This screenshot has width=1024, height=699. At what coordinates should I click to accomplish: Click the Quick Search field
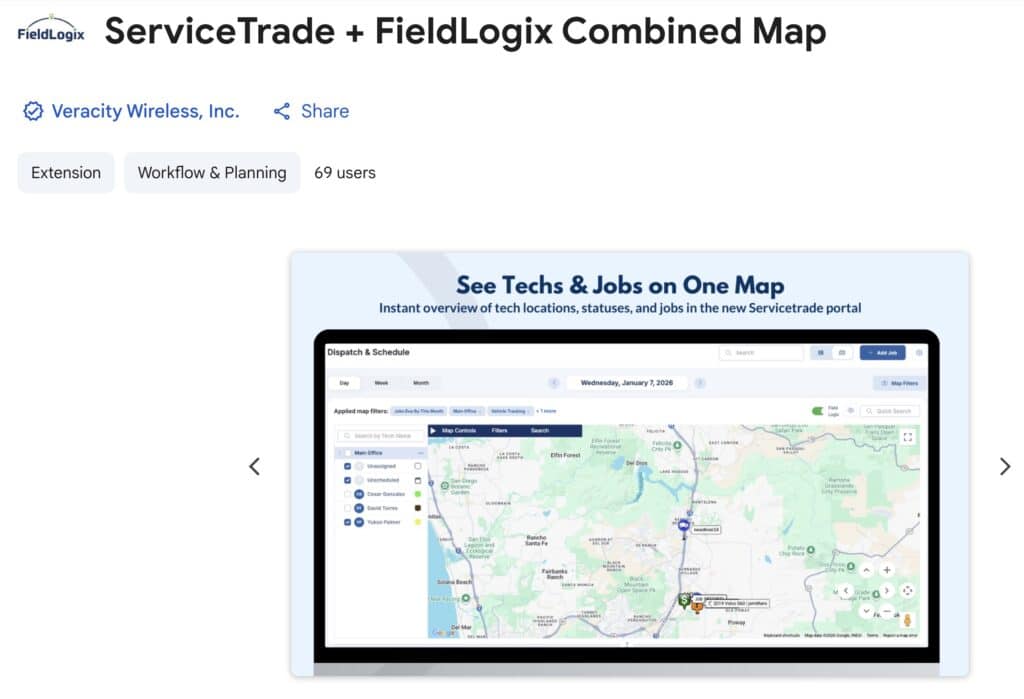889,411
